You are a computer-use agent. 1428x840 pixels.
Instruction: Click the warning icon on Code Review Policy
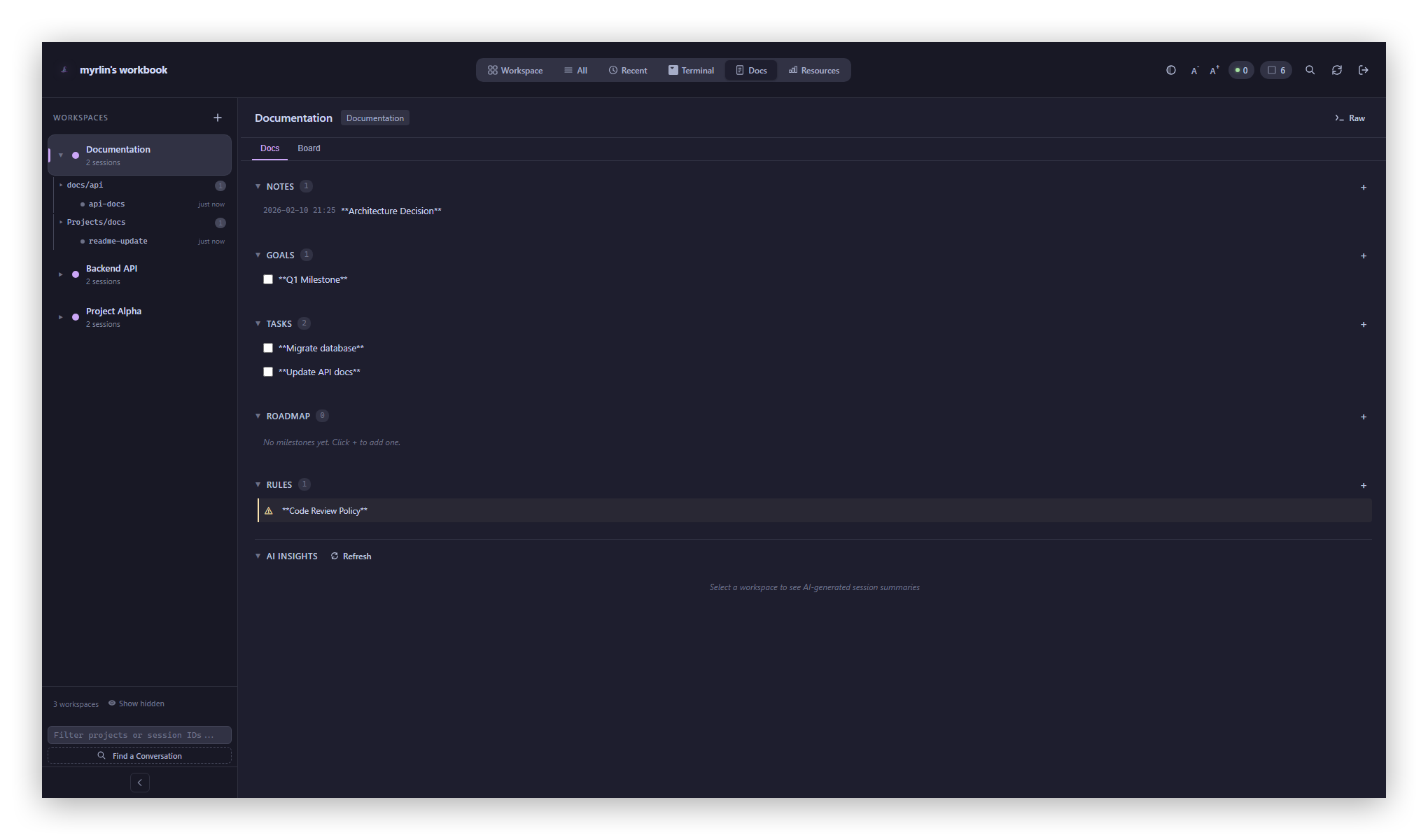tap(268, 511)
